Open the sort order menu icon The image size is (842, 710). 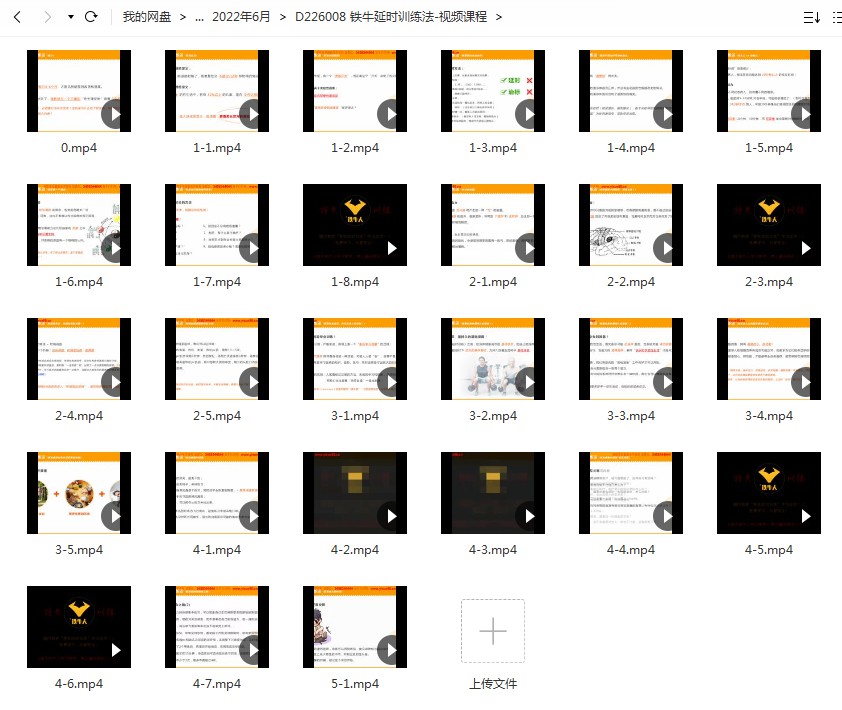(811, 17)
